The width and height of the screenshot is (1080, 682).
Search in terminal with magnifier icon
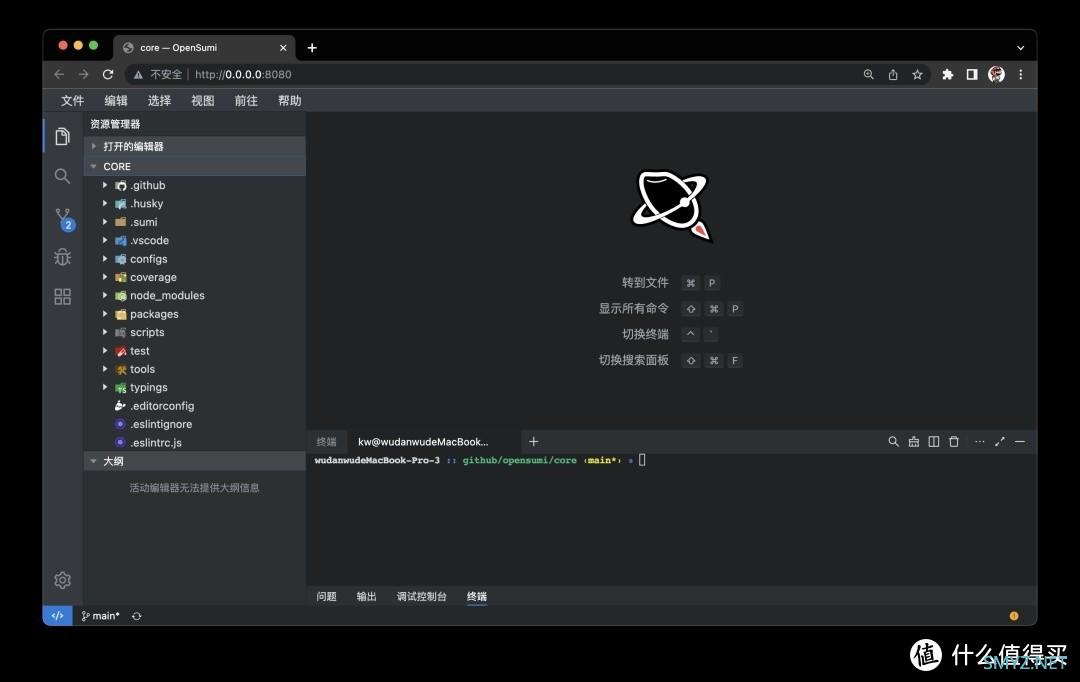[x=893, y=442]
